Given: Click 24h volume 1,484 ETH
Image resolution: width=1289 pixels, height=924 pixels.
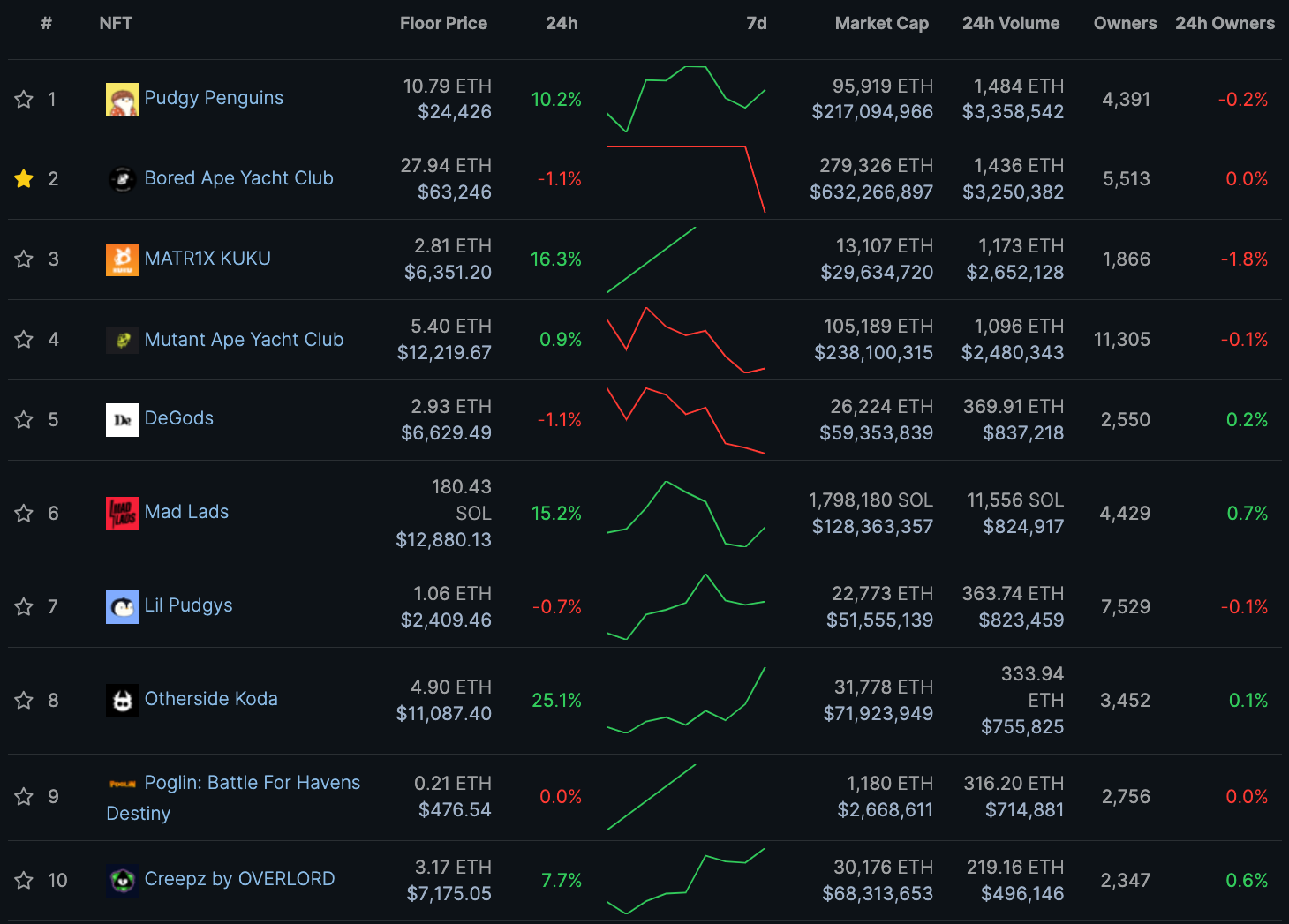Looking at the screenshot, I should pyautogui.click(x=1018, y=86).
